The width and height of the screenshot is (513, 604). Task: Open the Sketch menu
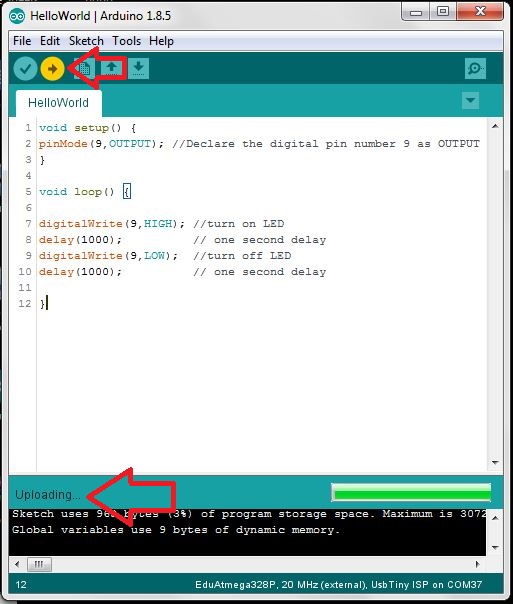coord(86,41)
